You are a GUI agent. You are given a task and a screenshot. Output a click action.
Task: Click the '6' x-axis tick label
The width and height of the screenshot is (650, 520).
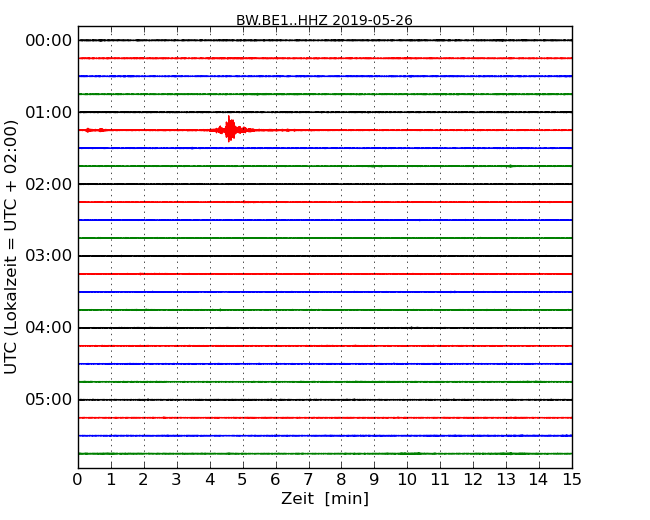tap(276, 480)
